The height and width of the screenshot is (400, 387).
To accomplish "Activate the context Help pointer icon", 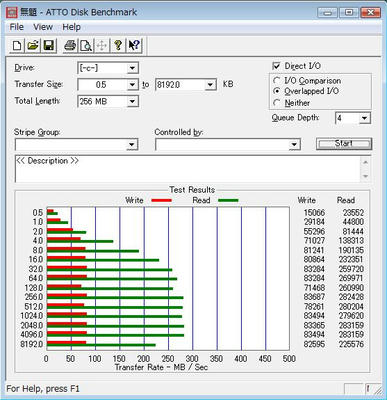I will point(134,45).
